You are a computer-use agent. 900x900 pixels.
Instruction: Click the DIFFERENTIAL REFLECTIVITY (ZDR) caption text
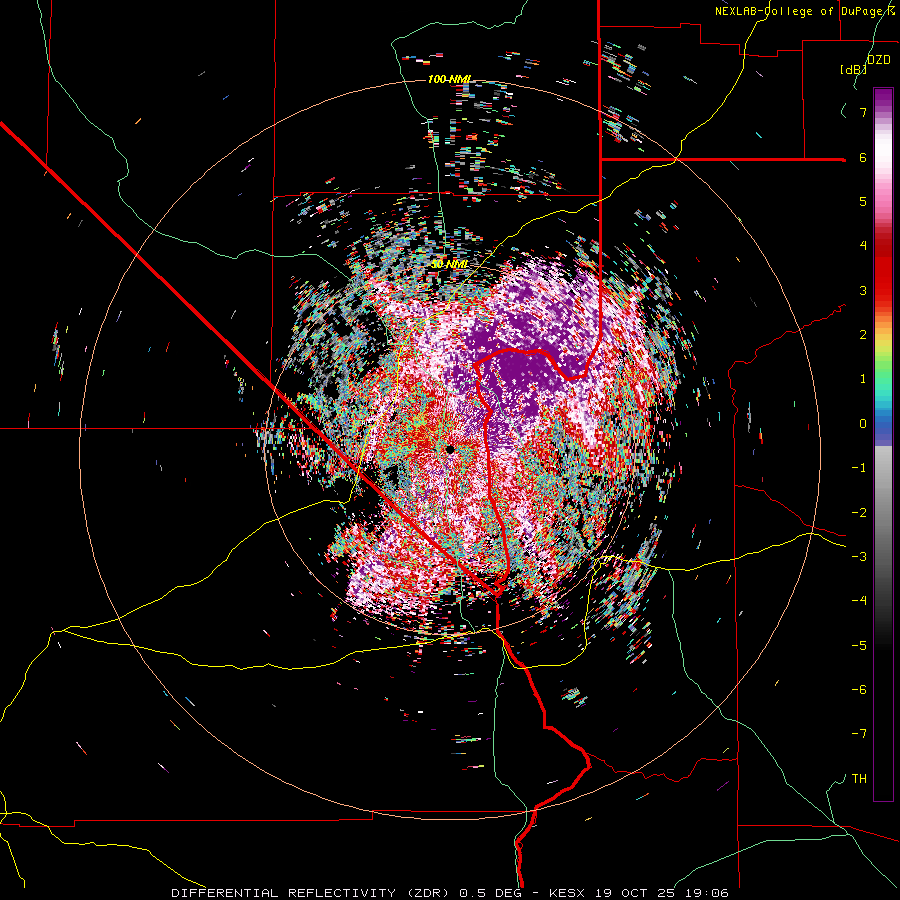pos(312,893)
